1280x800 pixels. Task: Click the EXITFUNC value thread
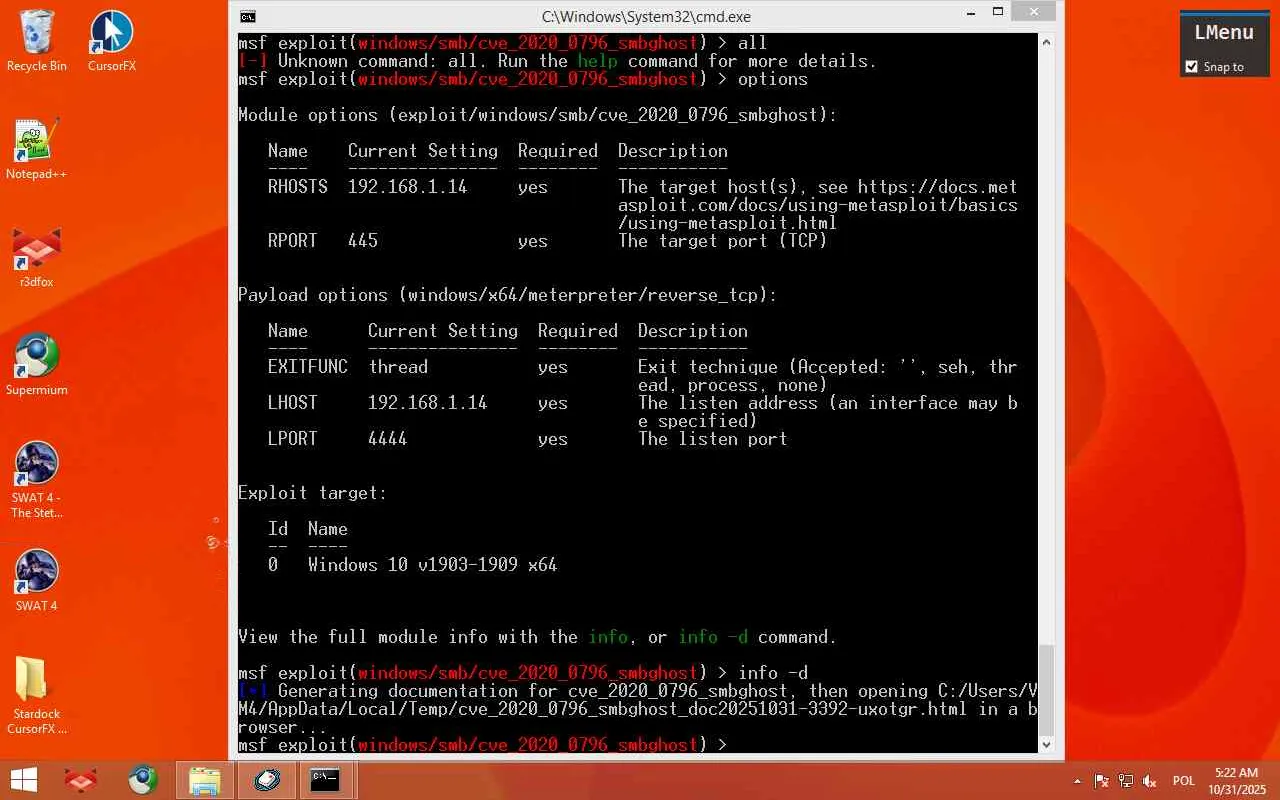[398, 367]
